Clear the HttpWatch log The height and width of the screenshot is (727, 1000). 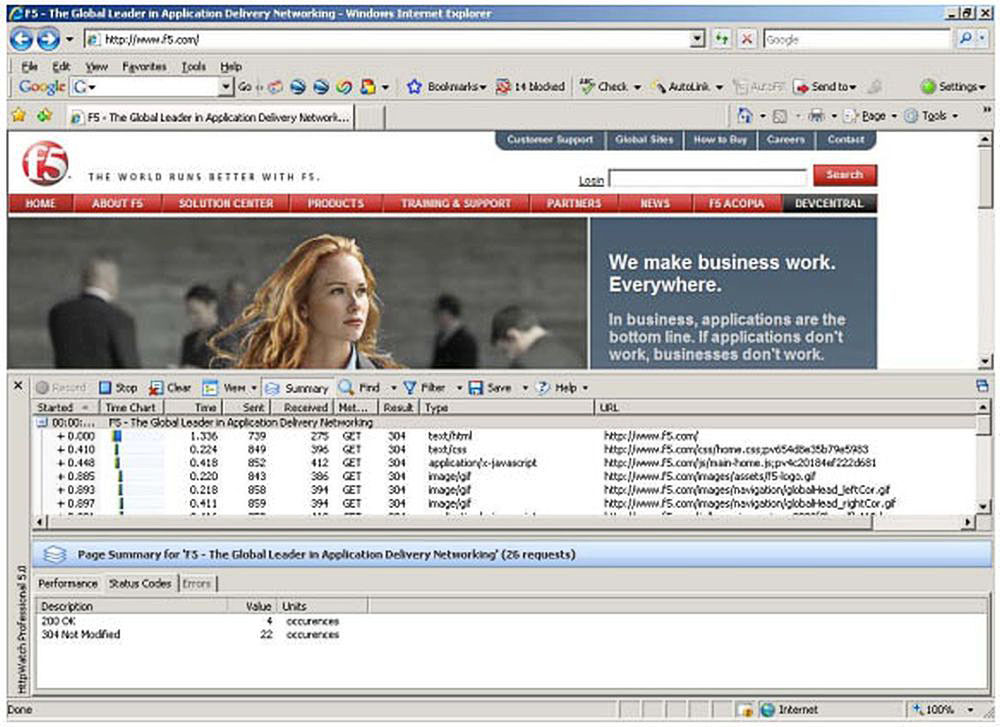tap(170, 388)
